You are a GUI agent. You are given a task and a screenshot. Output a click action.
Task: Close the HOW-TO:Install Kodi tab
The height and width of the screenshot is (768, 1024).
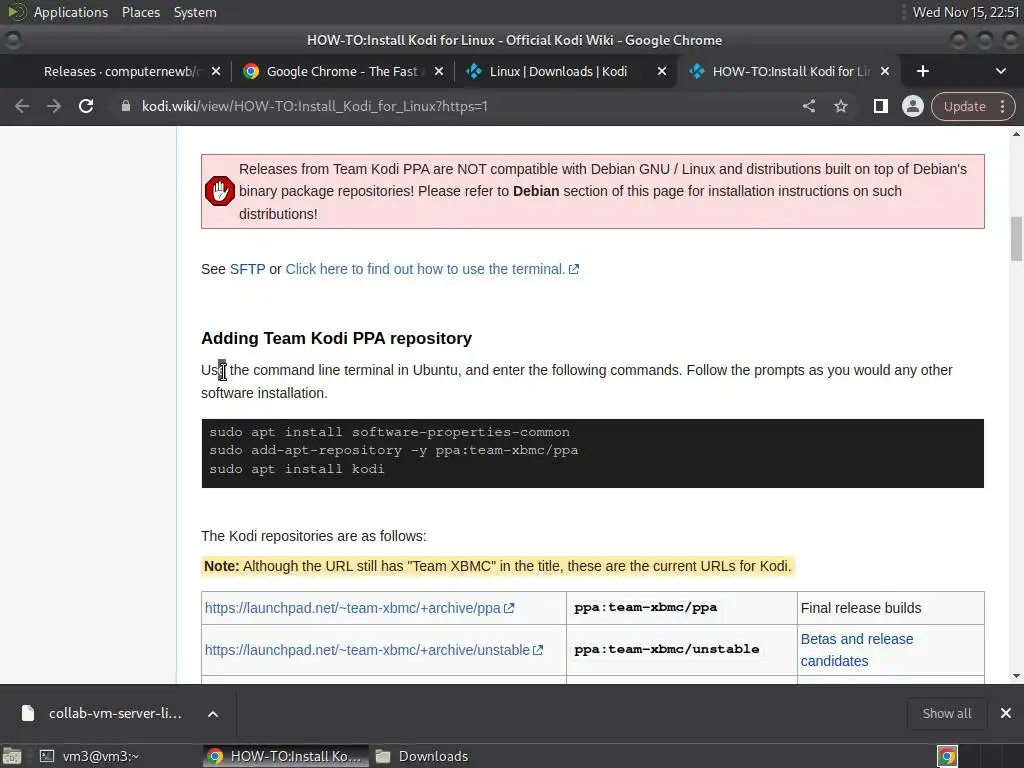(x=885, y=71)
